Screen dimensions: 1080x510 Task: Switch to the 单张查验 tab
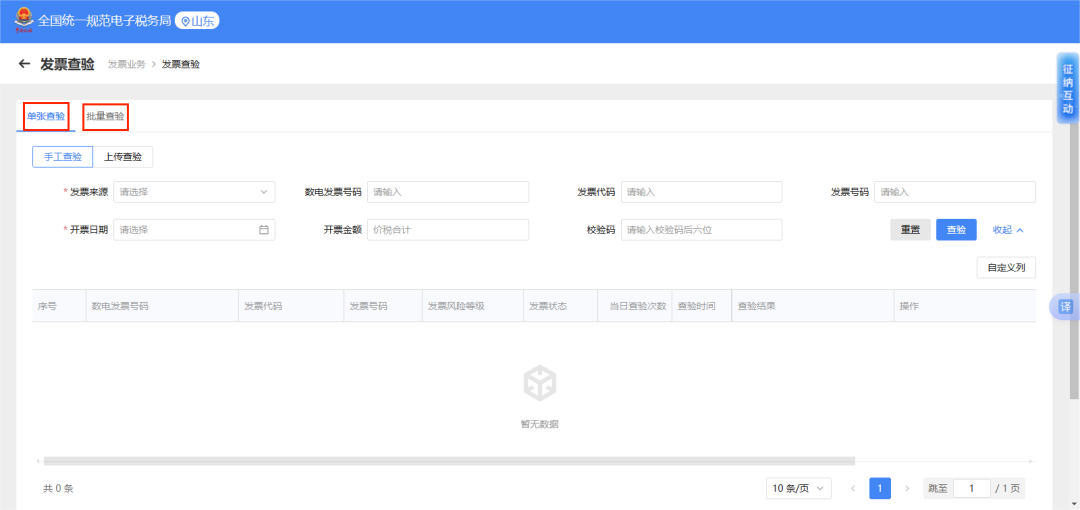46,116
